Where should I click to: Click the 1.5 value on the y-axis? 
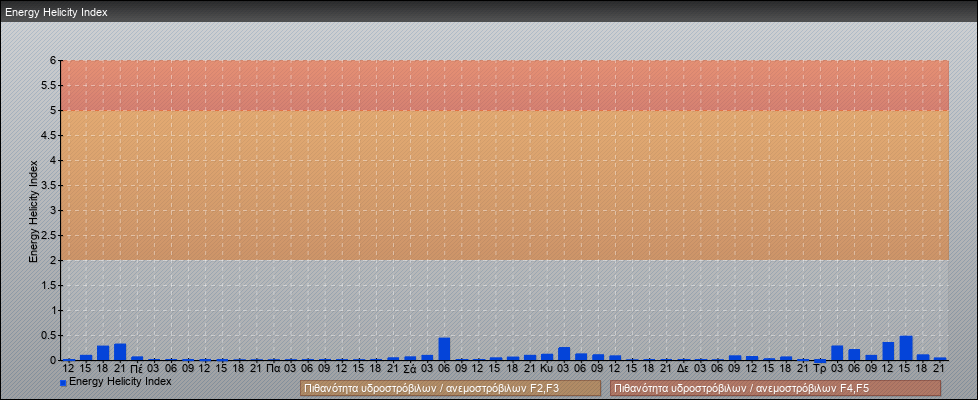pos(49,285)
